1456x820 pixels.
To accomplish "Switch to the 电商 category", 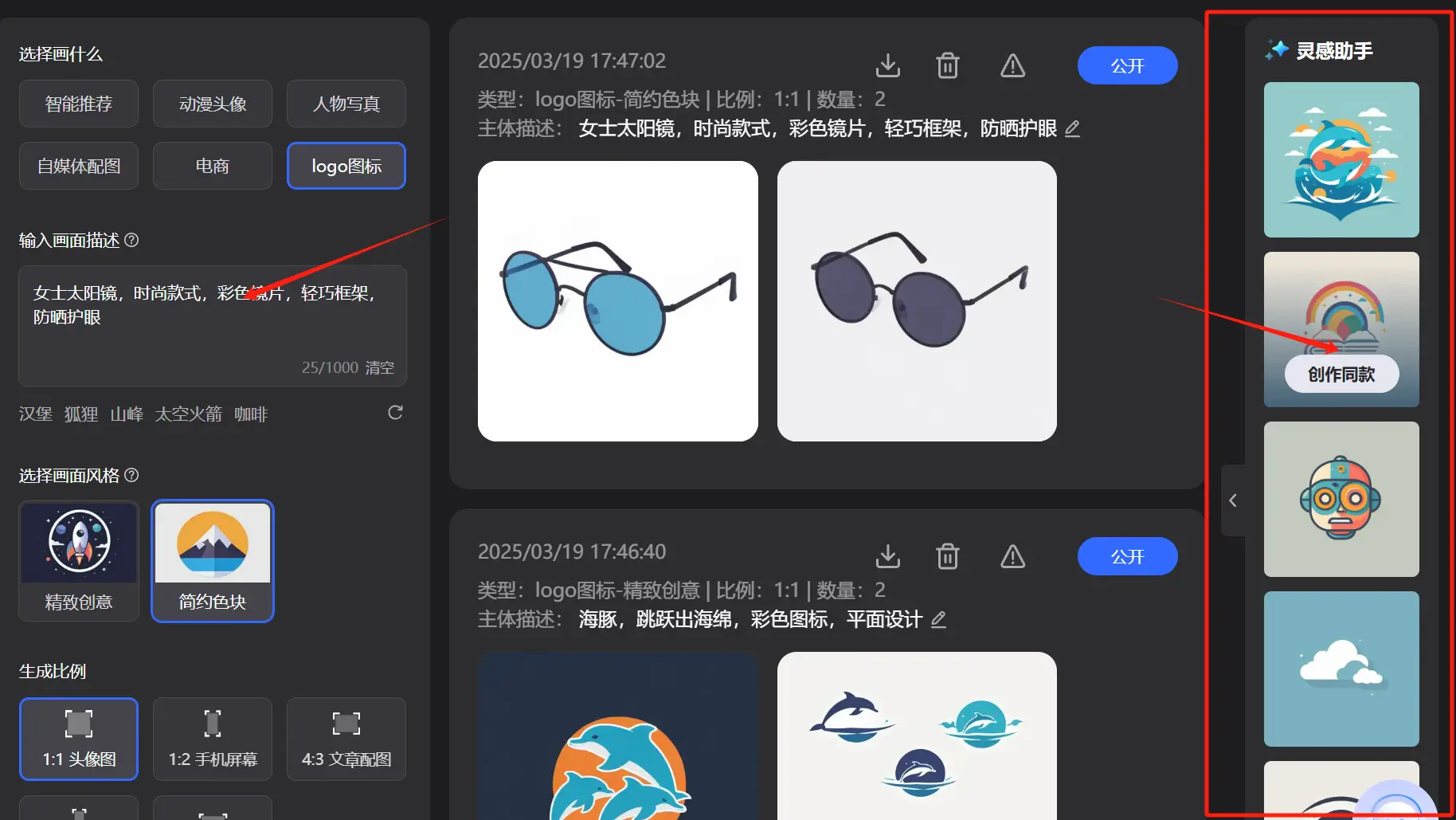I will tap(212, 166).
